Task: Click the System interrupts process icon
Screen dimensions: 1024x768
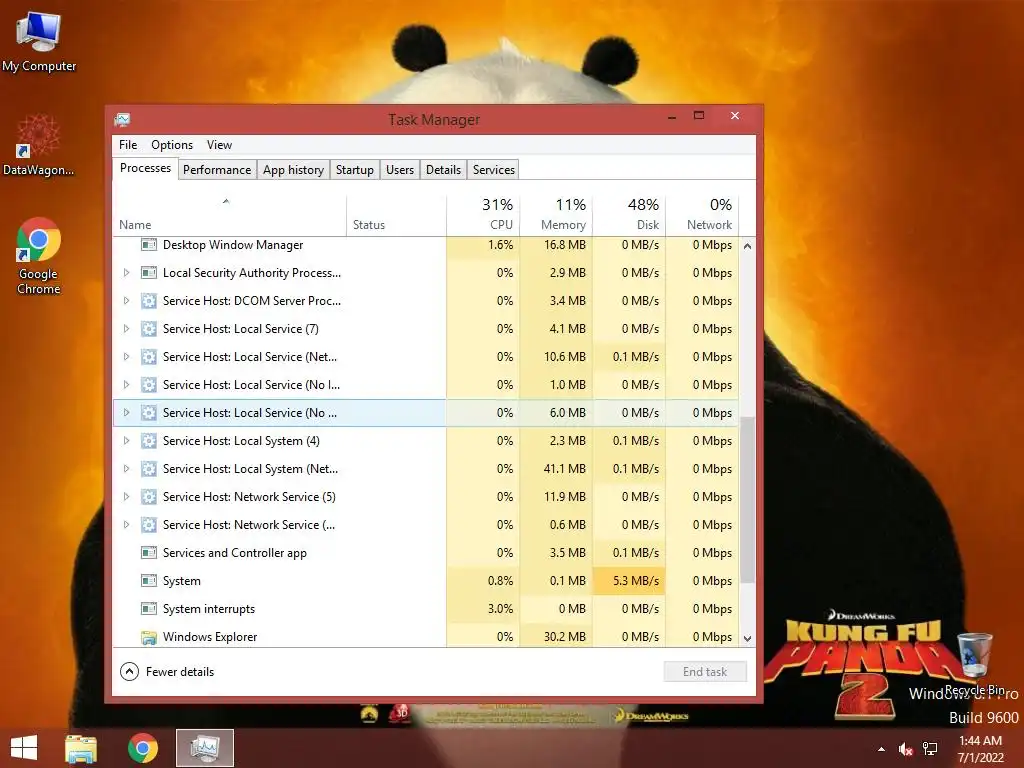Action: (x=149, y=609)
